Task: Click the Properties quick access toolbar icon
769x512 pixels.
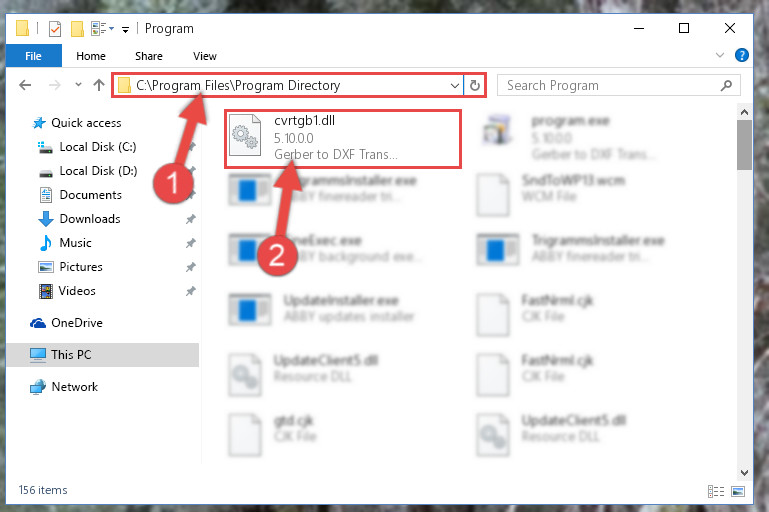Action: tap(55, 29)
